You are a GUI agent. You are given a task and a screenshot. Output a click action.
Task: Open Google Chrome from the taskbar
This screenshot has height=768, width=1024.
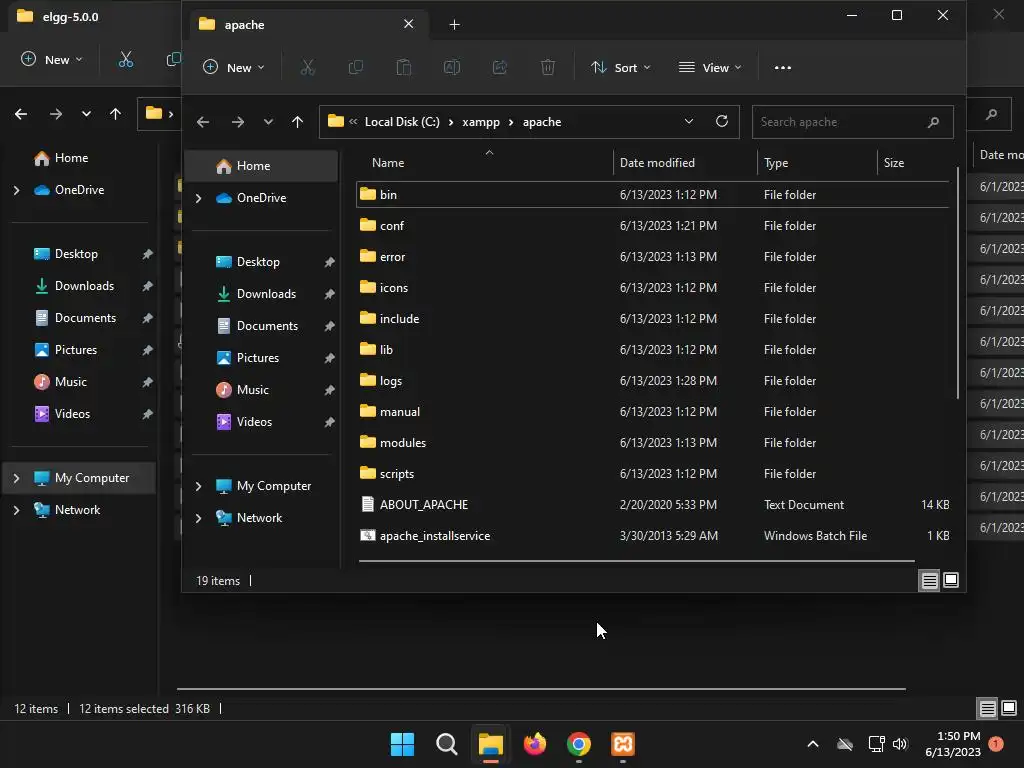tap(579, 744)
